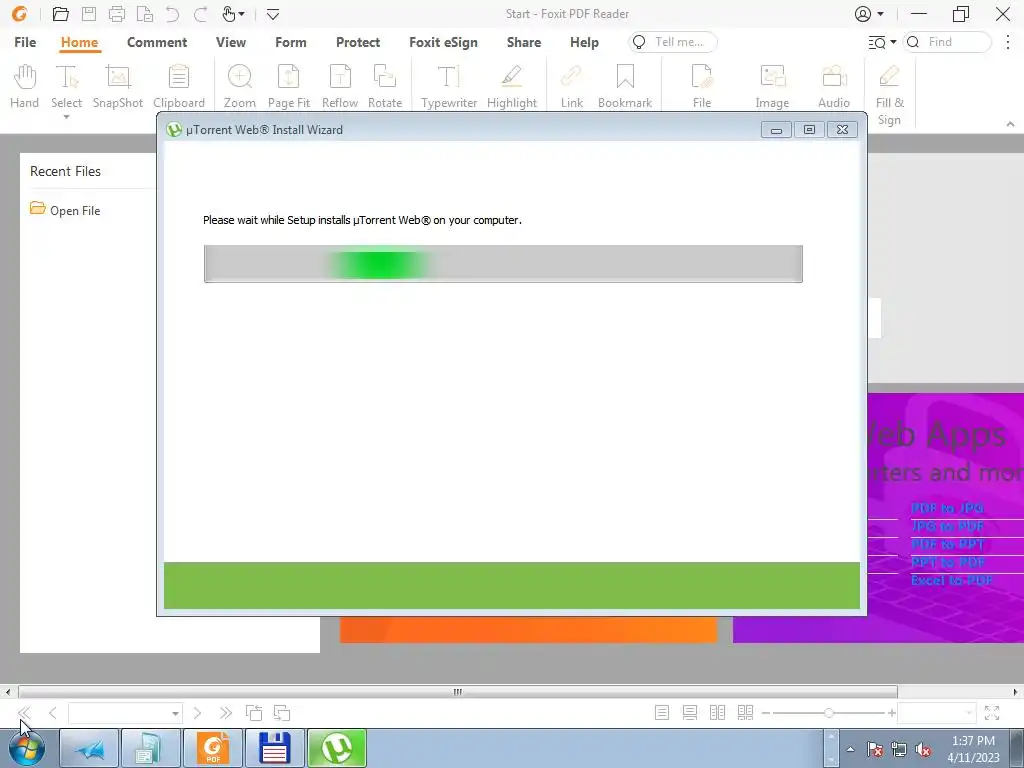The image size is (1024, 768).
Task: Go to first page arrow icon
Action: click(25, 712)
